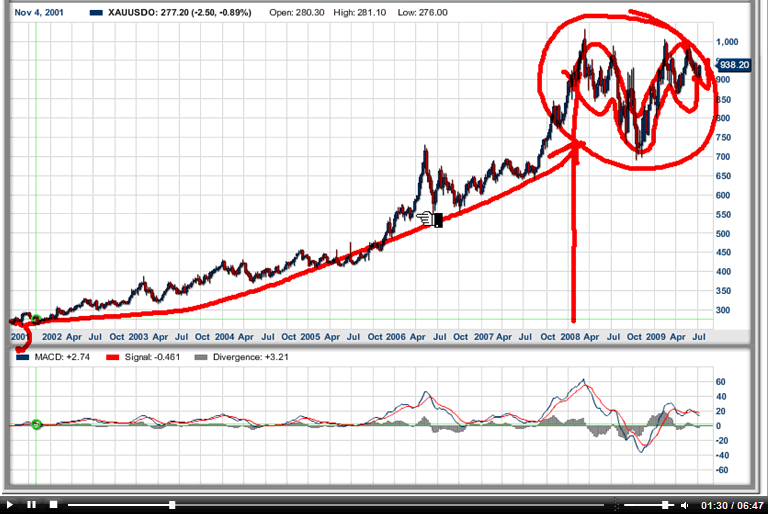Click the 1,000 price axis label

(728, 42)
